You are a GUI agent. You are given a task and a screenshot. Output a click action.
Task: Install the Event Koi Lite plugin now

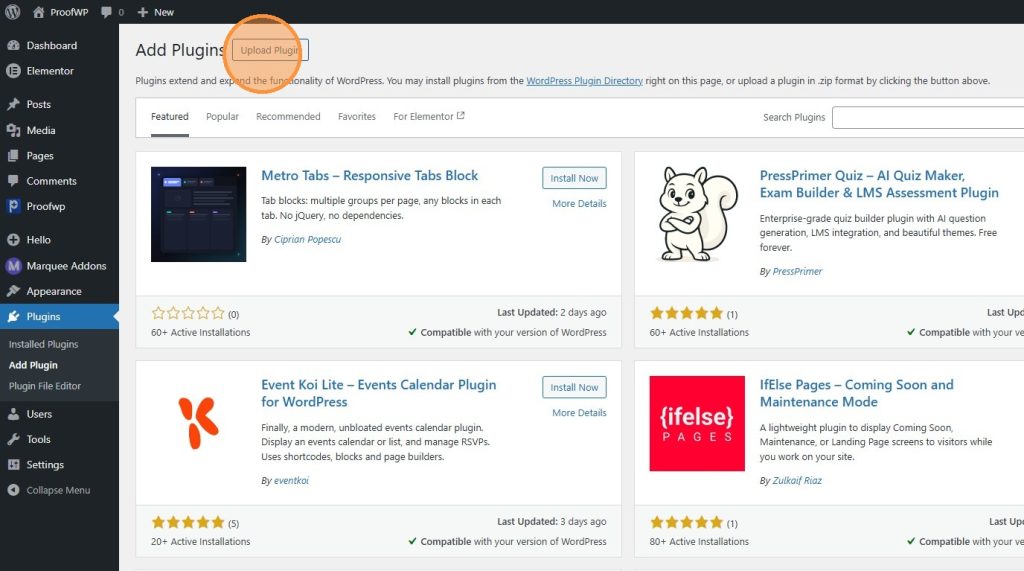[x=574, y=387]
